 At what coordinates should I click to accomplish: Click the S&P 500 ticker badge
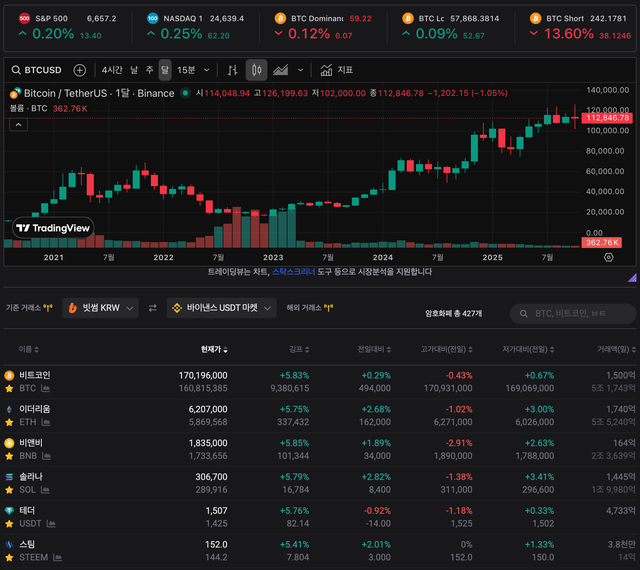coord(24,18)
